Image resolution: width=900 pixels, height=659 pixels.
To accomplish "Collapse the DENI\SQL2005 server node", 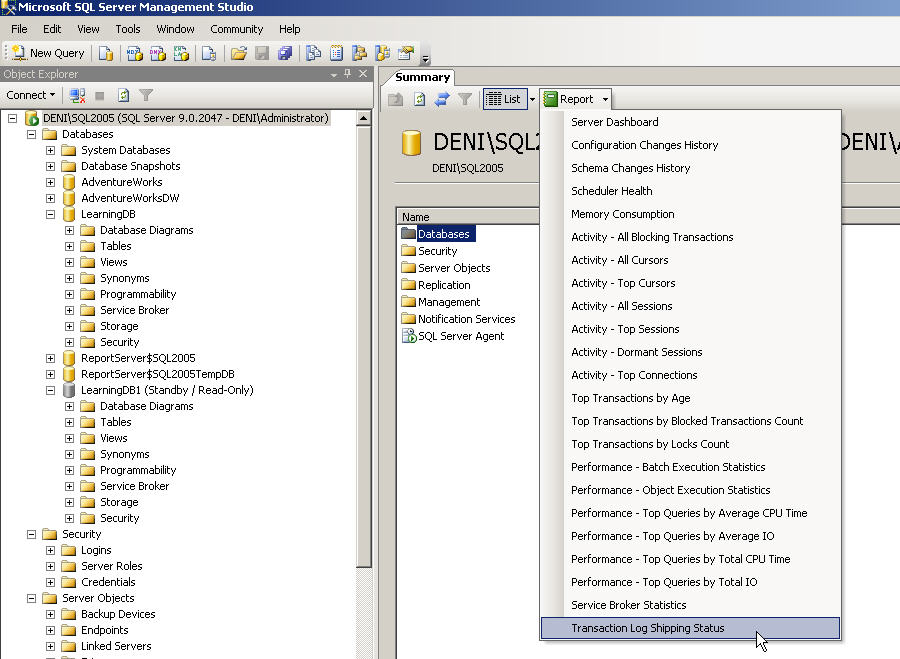I will pyautogui.click(x=13, y=118).
